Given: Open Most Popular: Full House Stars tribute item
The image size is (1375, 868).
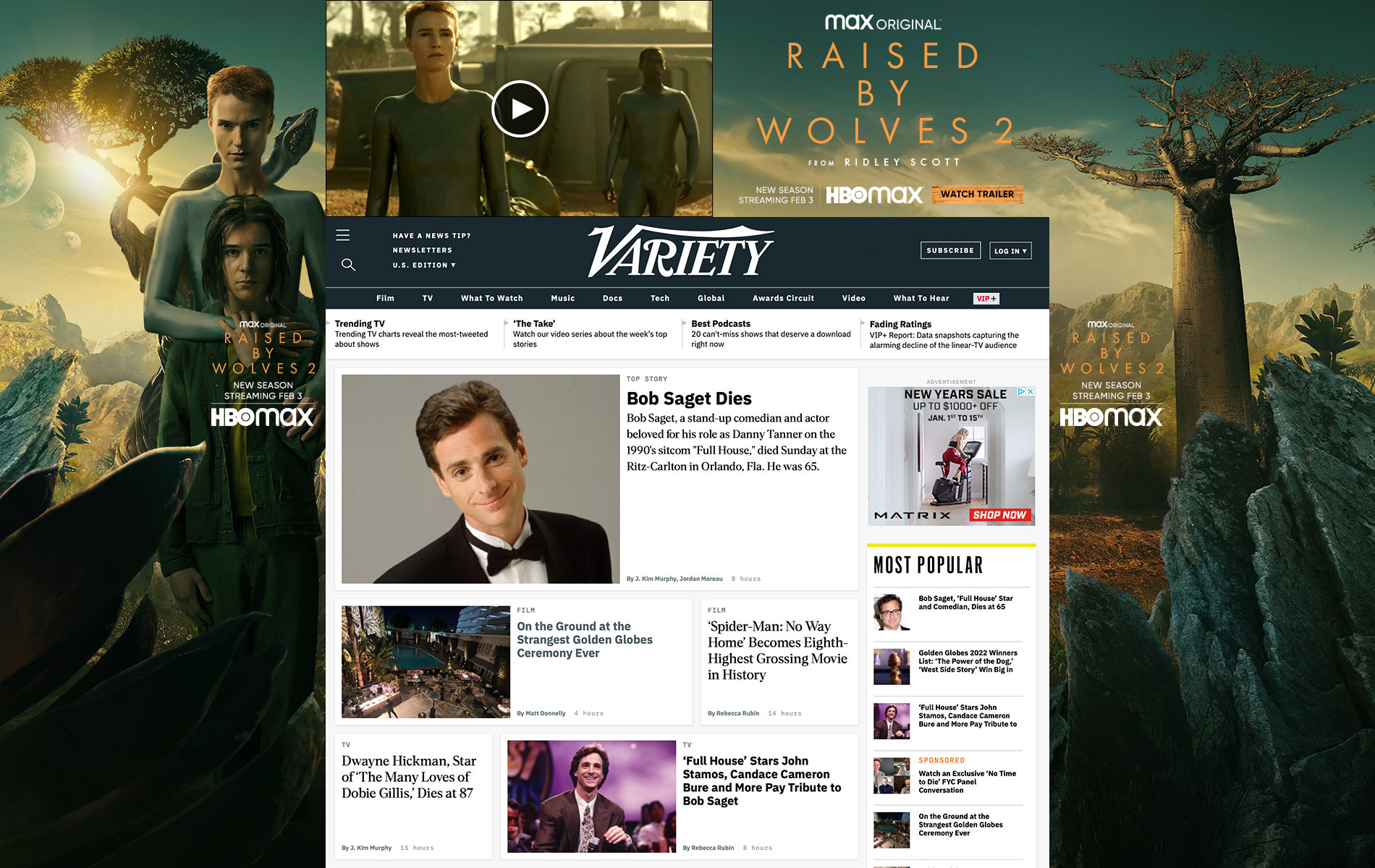Looking at the screenshot, I should (x=968, y=716).
